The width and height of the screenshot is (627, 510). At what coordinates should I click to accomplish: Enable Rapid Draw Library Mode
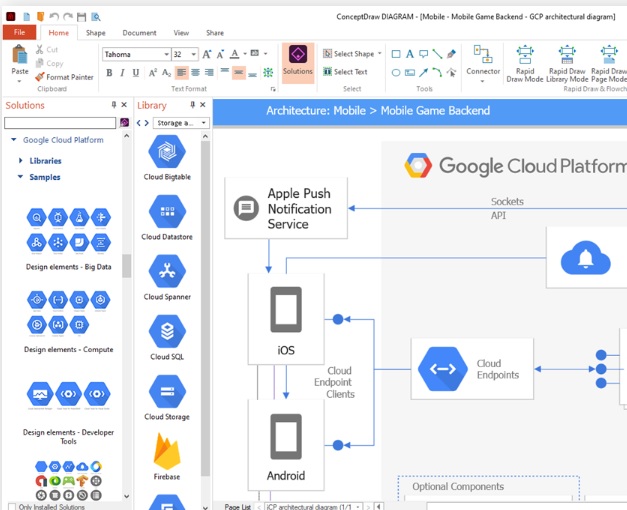(567, 64)
